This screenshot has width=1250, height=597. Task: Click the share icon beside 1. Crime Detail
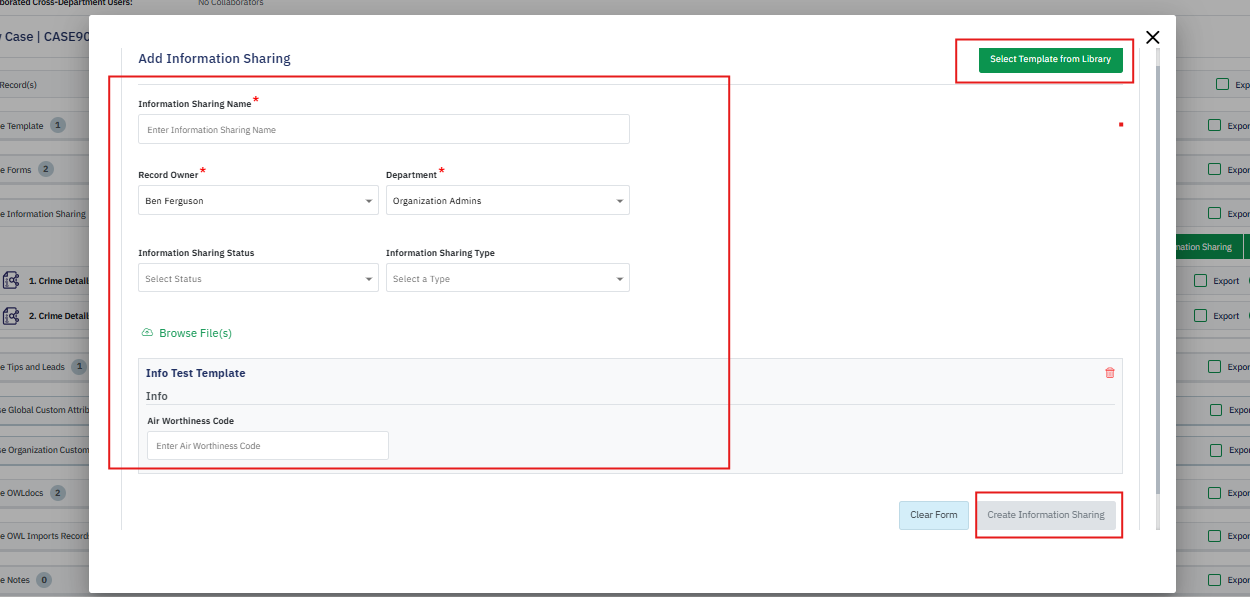pyautogui.click(x=11, y=281)
